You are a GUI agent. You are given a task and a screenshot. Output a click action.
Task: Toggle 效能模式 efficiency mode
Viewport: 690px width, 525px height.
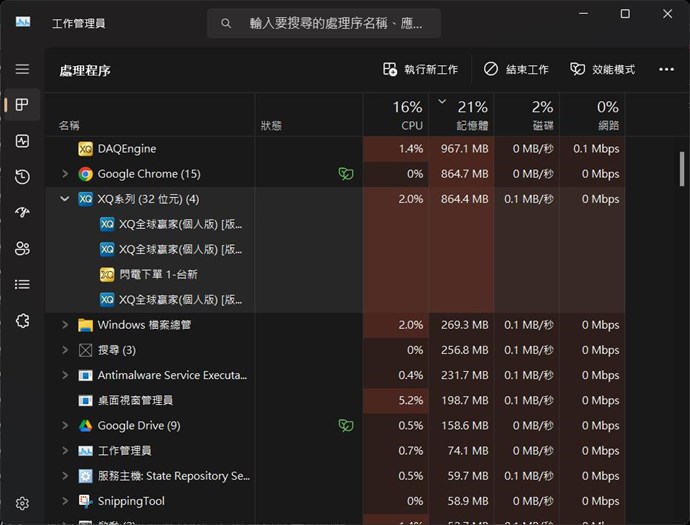602,69
